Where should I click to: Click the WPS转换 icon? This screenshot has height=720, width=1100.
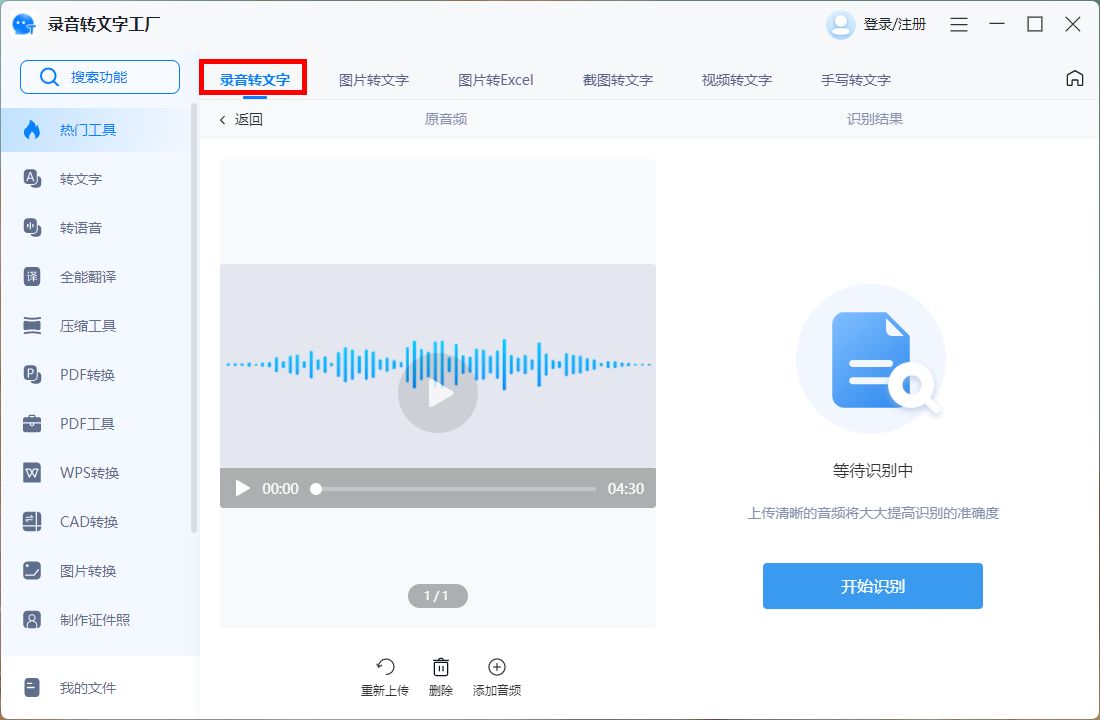pyautogui.click(x=32, y=472)
